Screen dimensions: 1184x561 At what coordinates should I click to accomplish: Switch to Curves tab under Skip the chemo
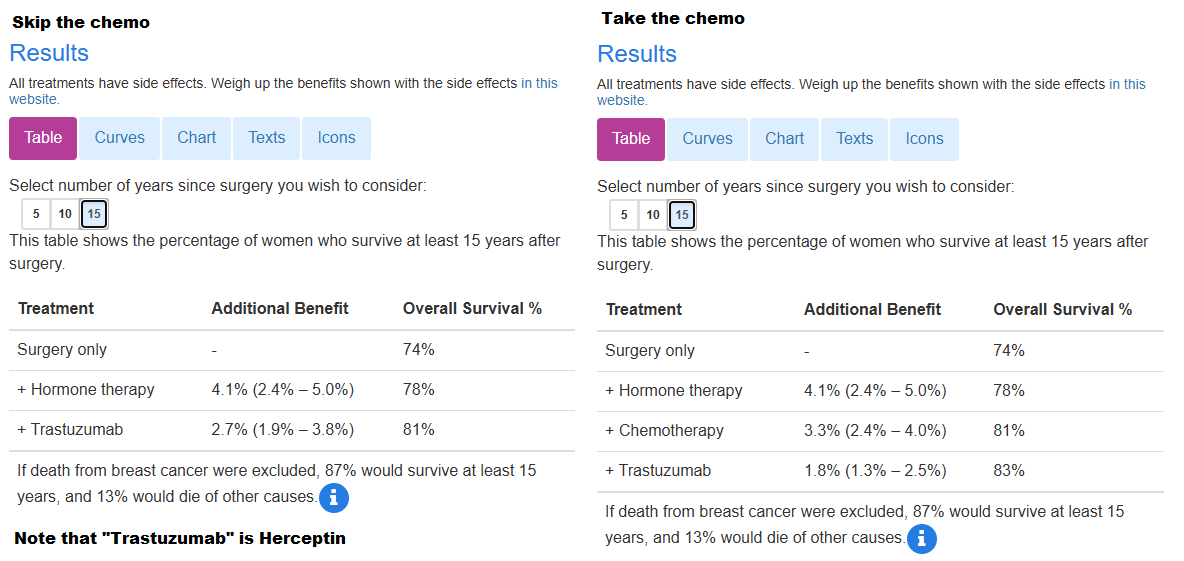pyautogui.click(x=120, y=138)
